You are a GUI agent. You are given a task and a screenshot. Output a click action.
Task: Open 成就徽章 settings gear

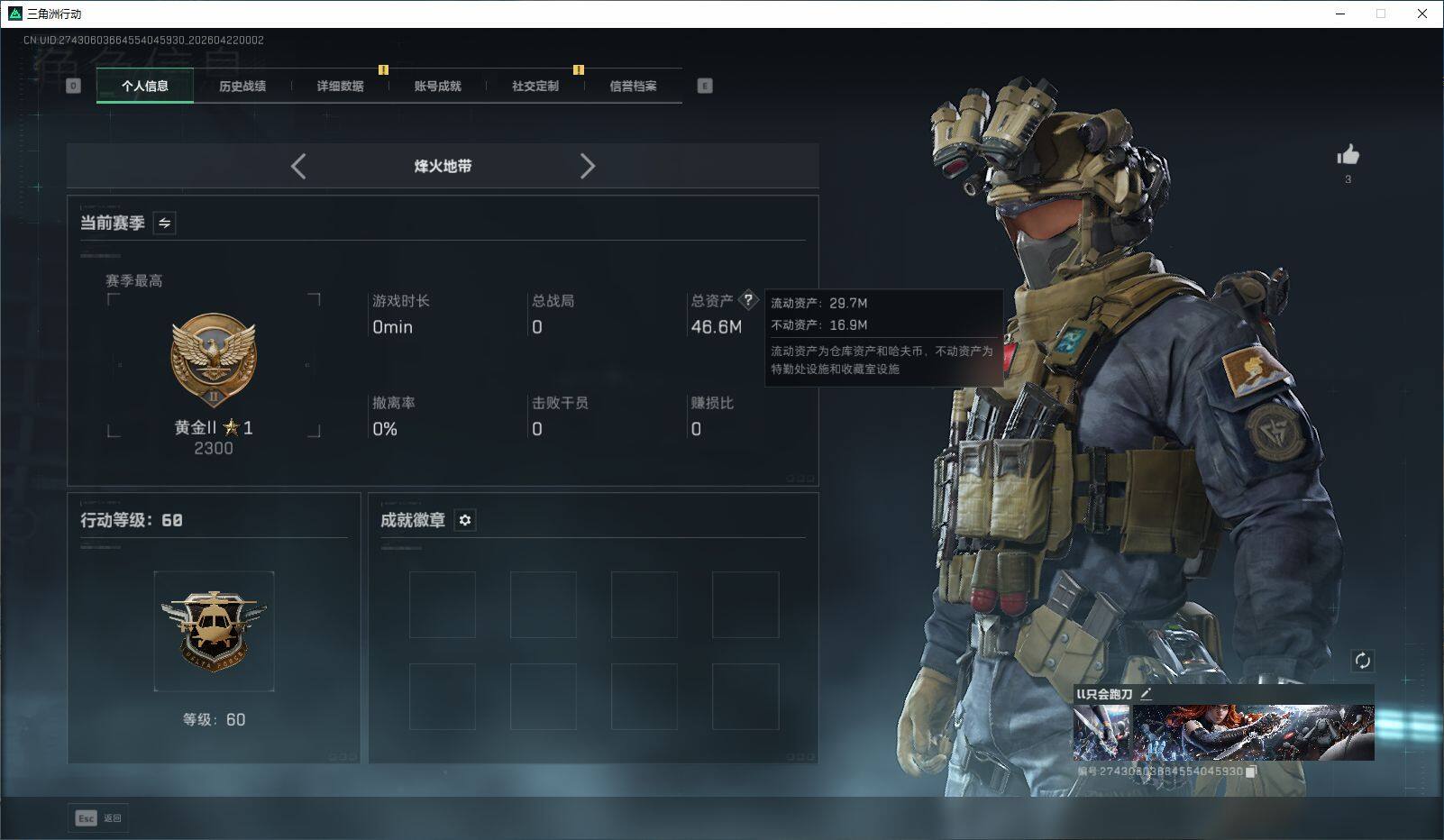coord(464,520)
